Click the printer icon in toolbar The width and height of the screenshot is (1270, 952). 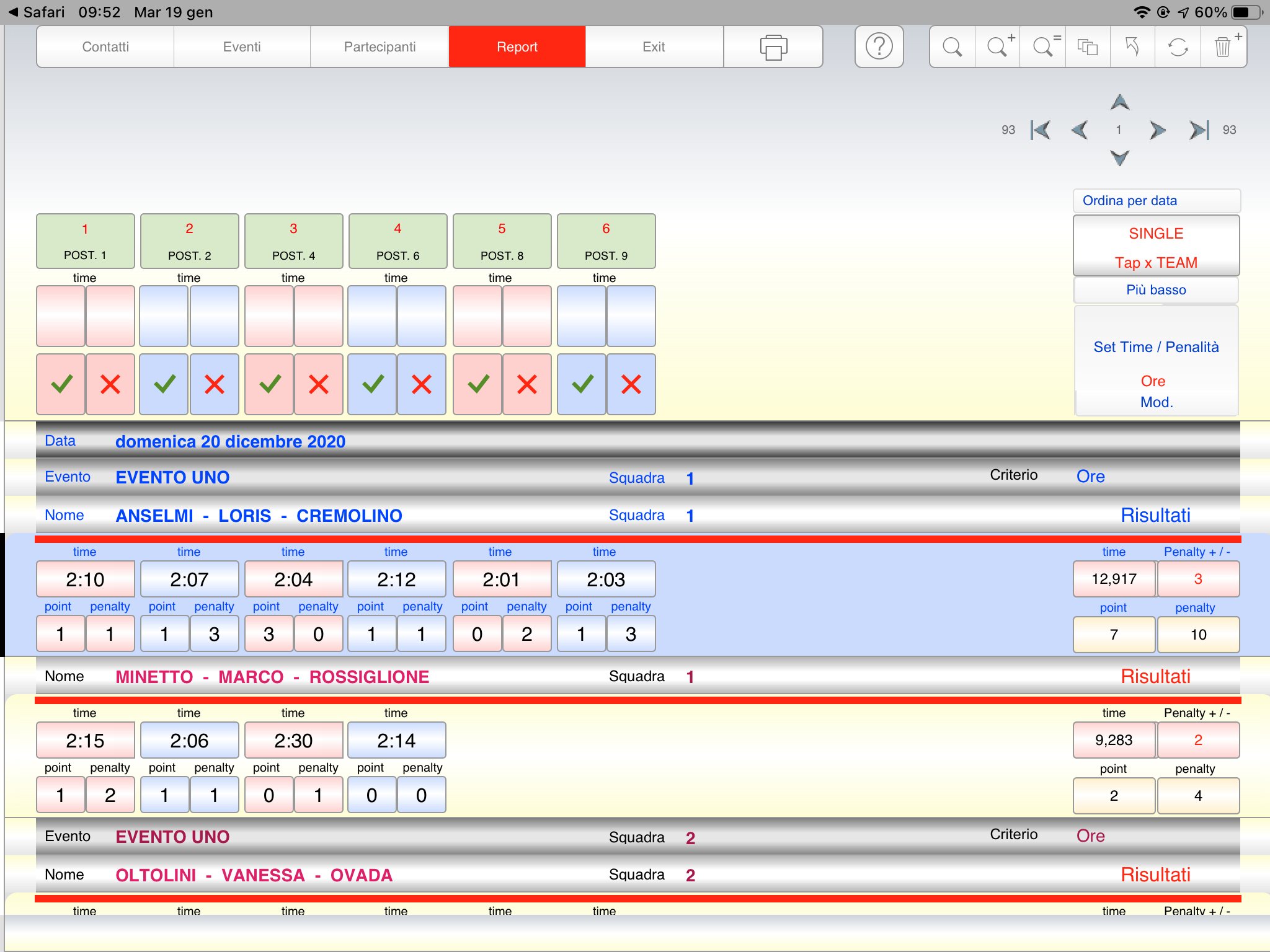pyautogui.click(x=773, y=47)
